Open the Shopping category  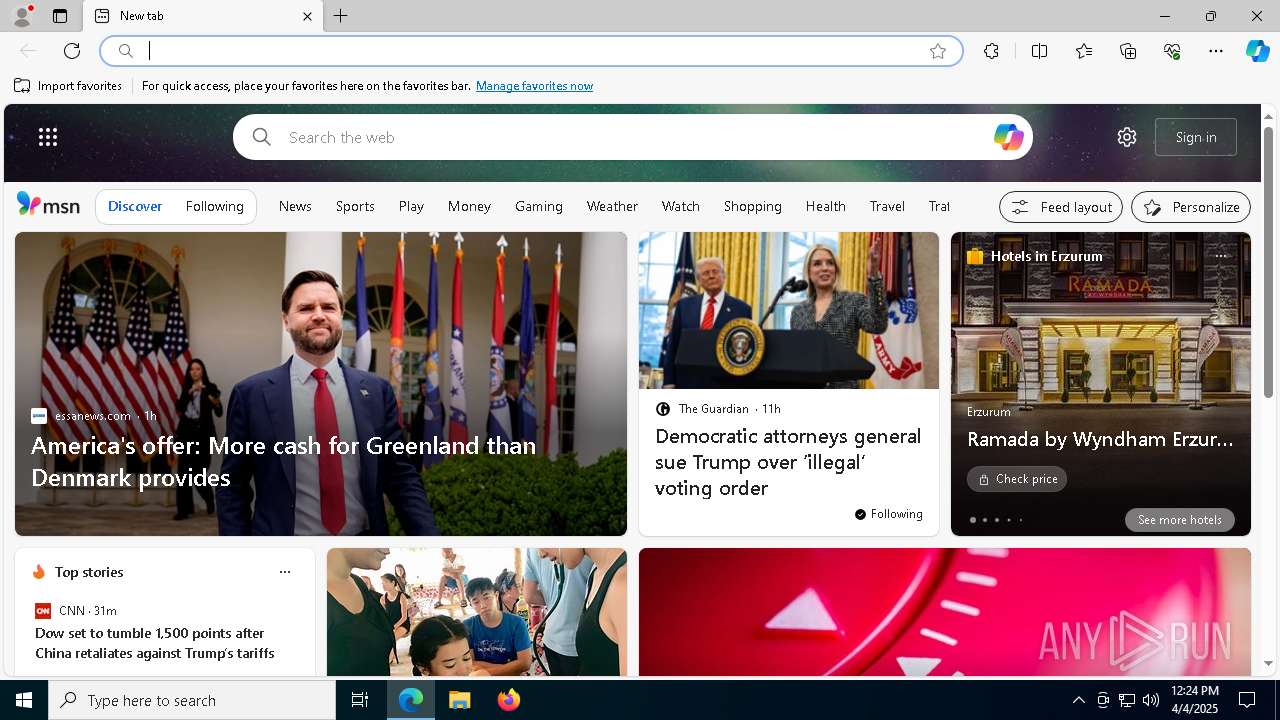[x=752, y=206]
